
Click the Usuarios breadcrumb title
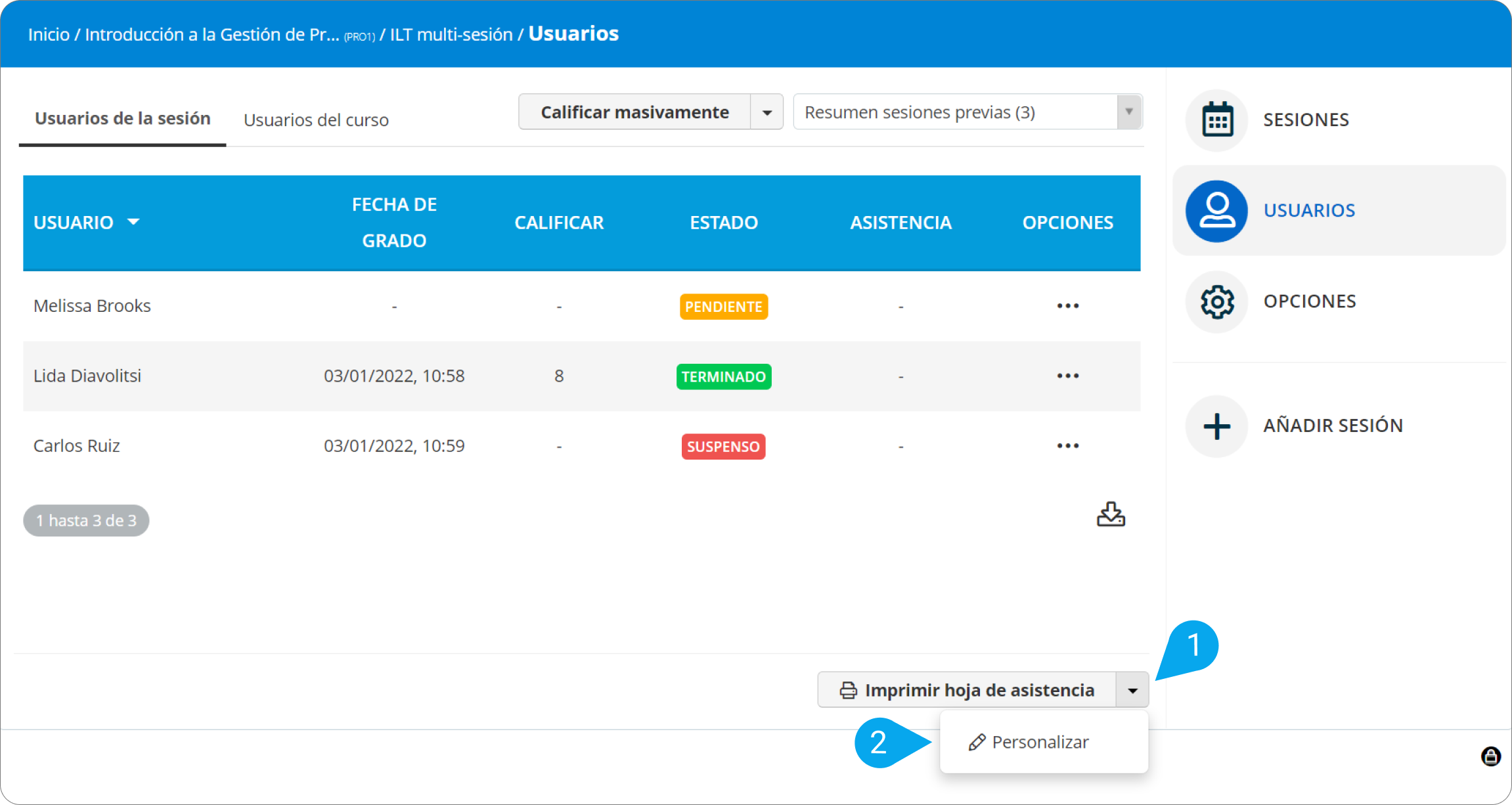pos(573,33)
